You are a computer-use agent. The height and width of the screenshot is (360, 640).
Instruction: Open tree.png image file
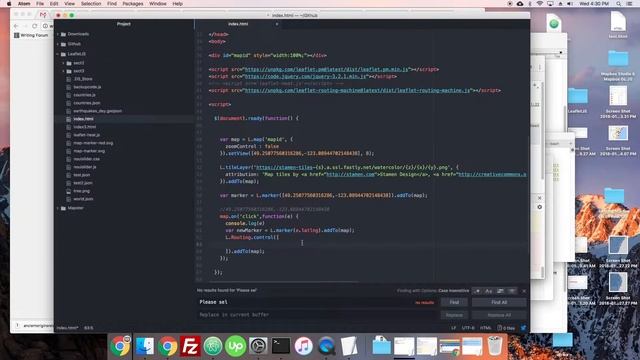(81, 191)
